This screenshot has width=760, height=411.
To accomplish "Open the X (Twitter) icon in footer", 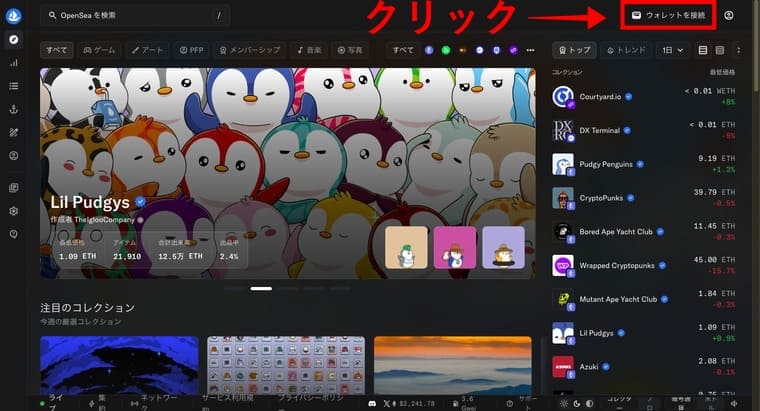I will (x=386, y=403).
